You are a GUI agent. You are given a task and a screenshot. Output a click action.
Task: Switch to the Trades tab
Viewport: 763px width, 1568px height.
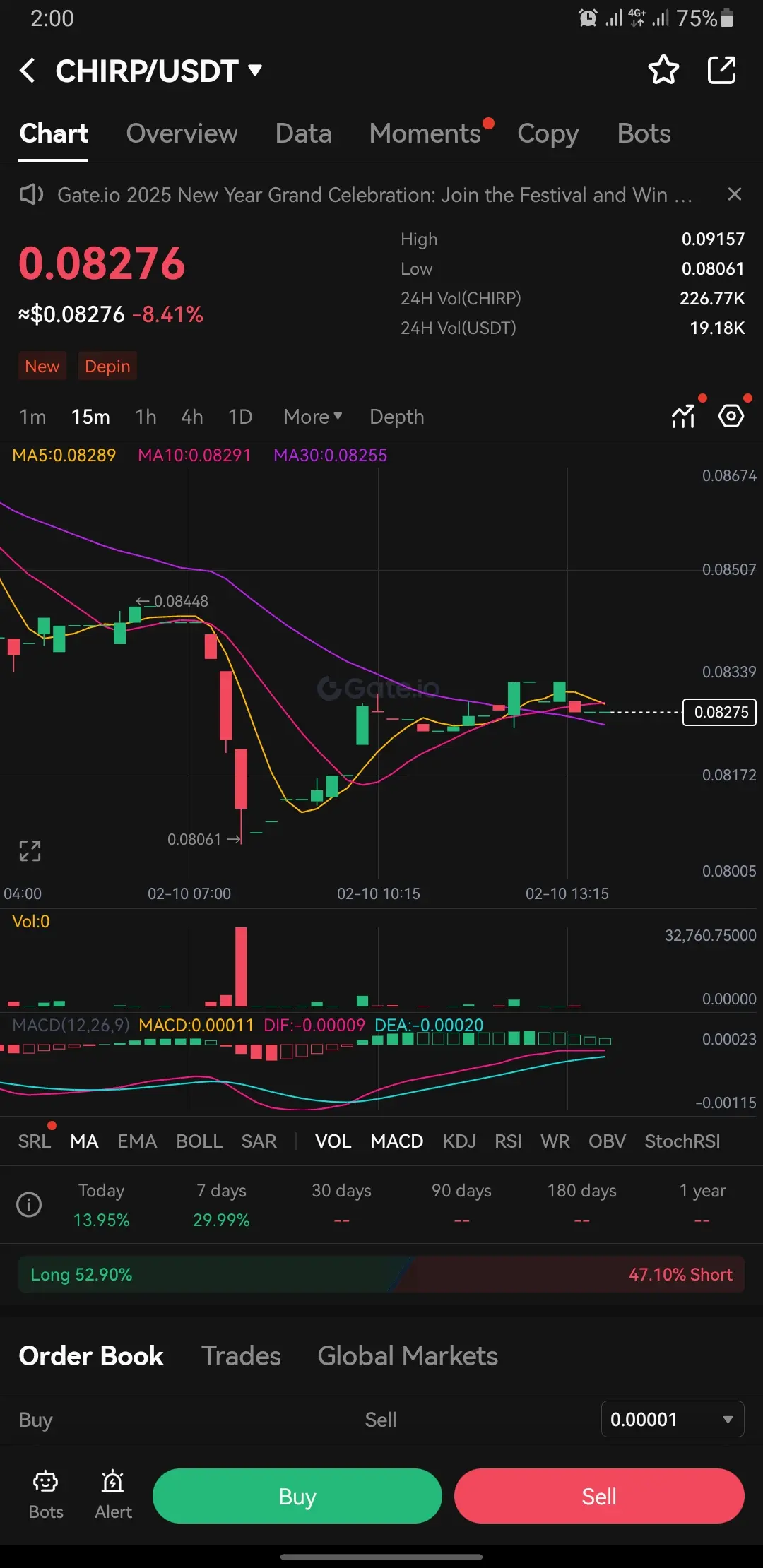coord(241,1356)
